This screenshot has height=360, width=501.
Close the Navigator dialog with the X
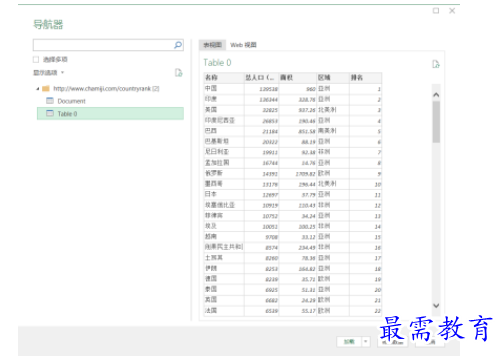pyautogui.click(x=452, y=11)
